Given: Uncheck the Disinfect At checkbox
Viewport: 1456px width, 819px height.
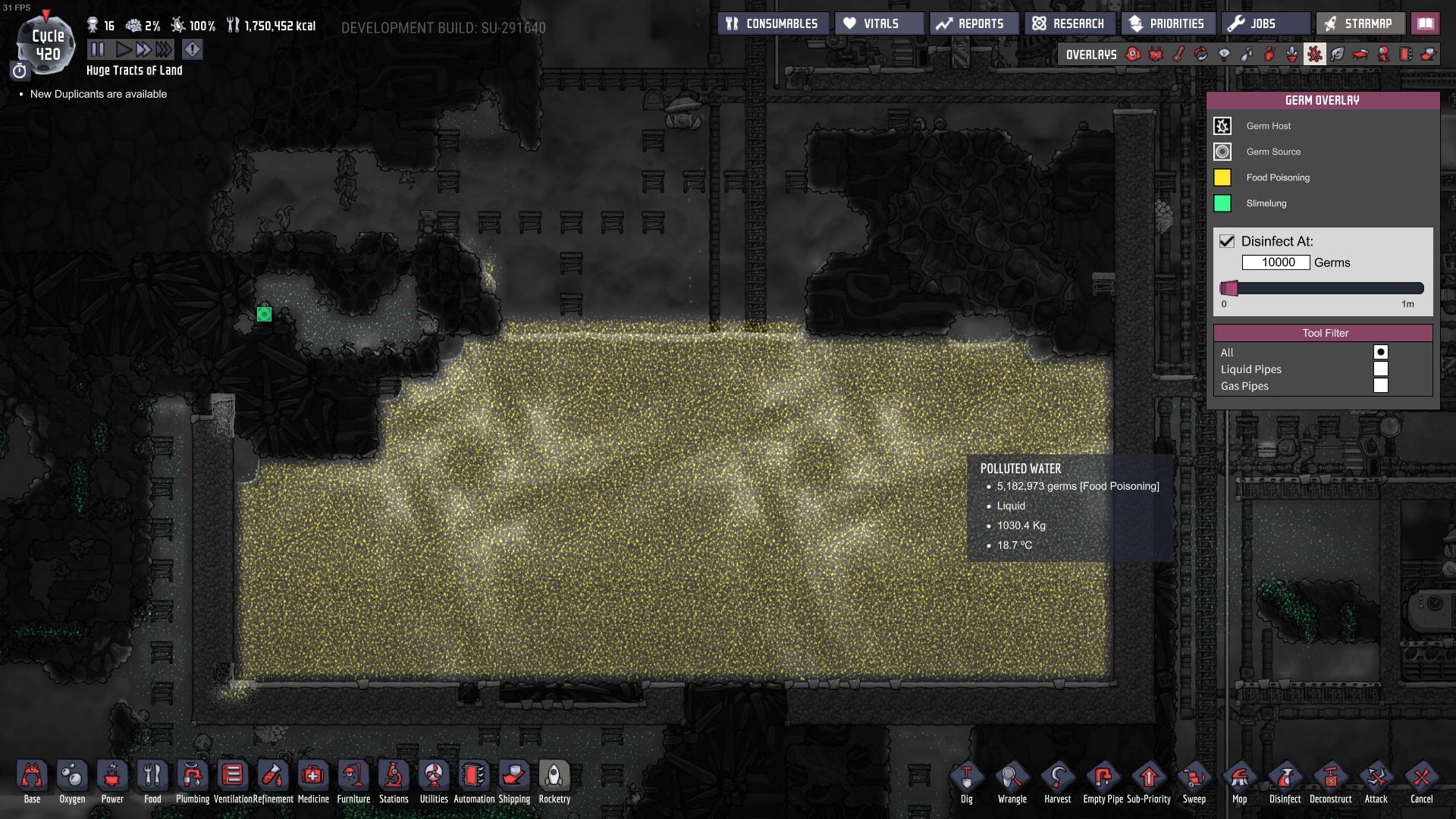Looking at the screenshot, I should point(1227,241).
